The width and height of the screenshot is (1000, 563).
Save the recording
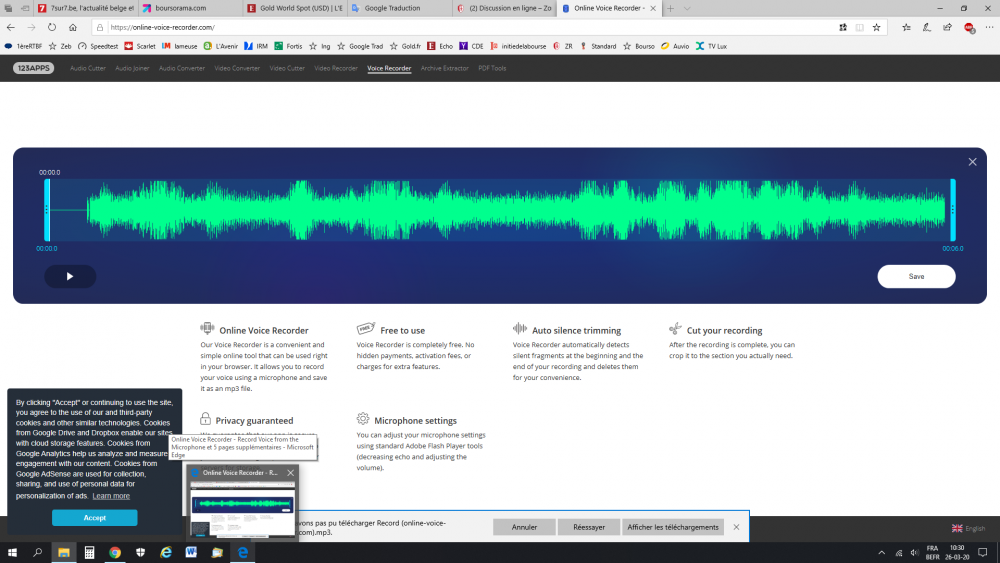(916, 276)
